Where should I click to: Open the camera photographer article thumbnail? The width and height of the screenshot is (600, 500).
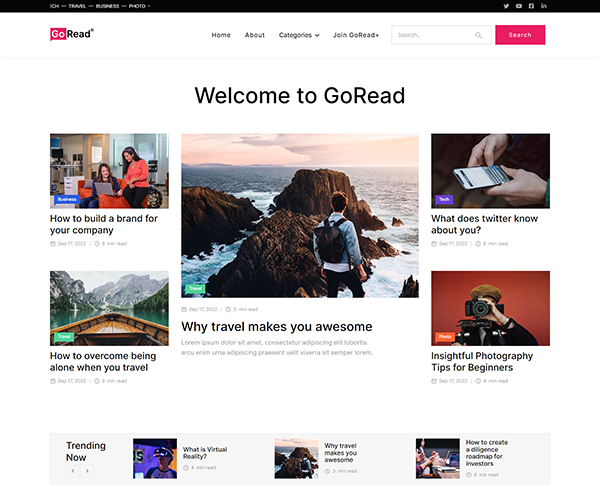tap(491, 308)
